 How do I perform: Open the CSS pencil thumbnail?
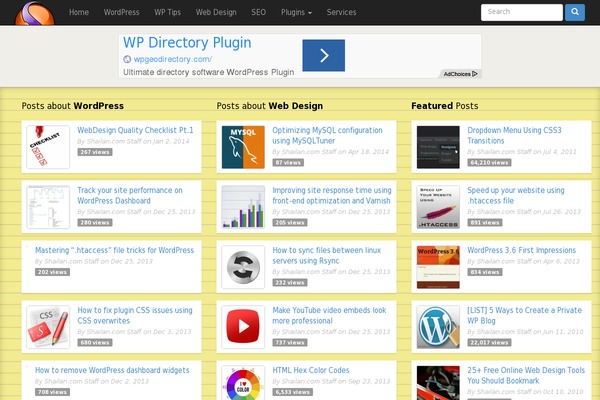(x=48, y=327)
